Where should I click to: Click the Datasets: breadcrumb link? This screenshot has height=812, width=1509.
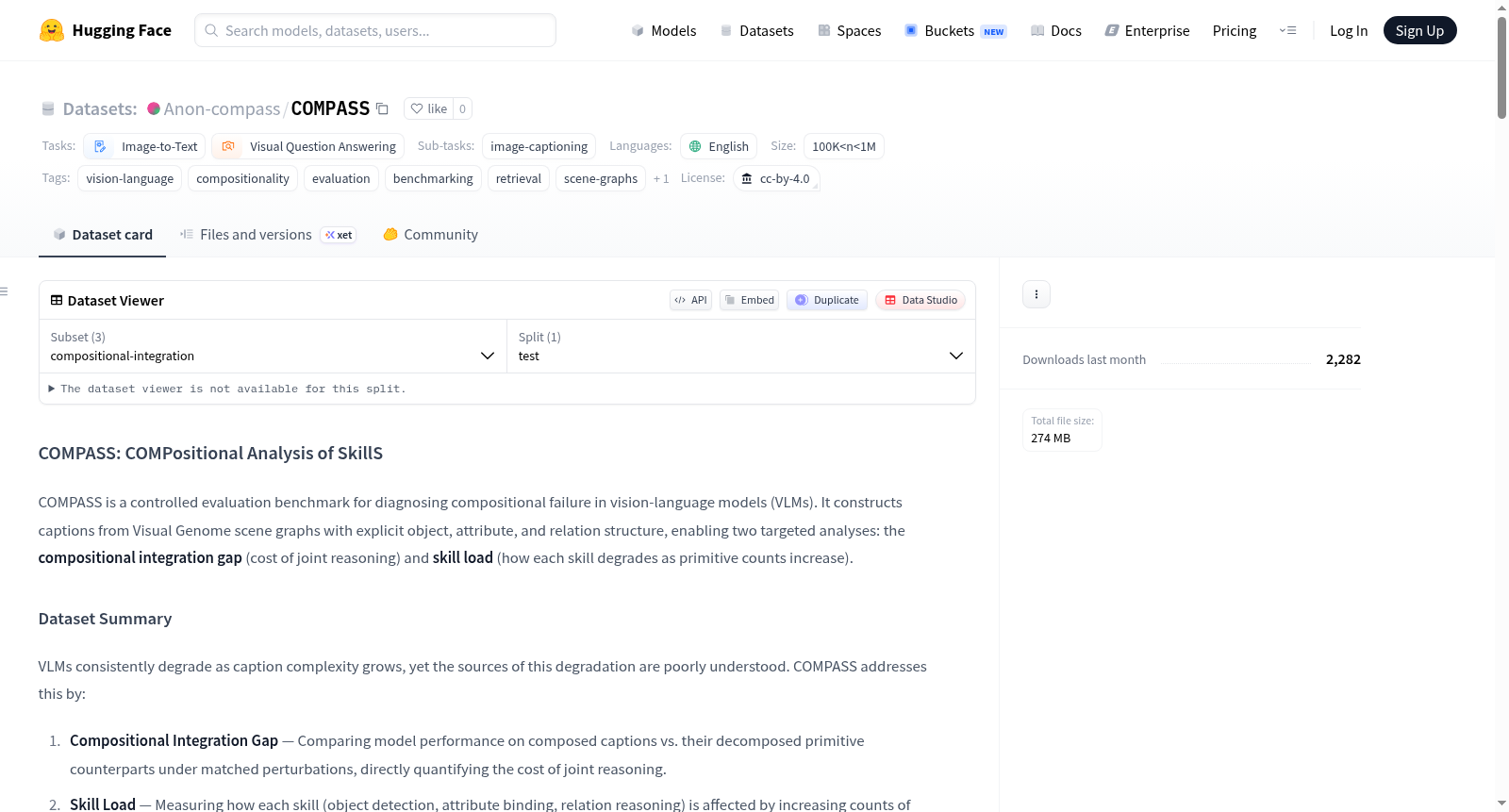tap(100, 108)
